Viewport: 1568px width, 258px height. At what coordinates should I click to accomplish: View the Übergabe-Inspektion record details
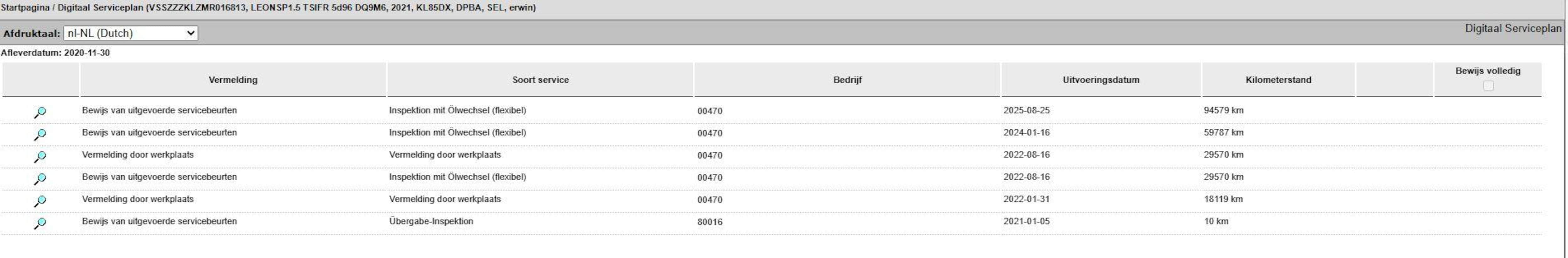tap(40, 223)
